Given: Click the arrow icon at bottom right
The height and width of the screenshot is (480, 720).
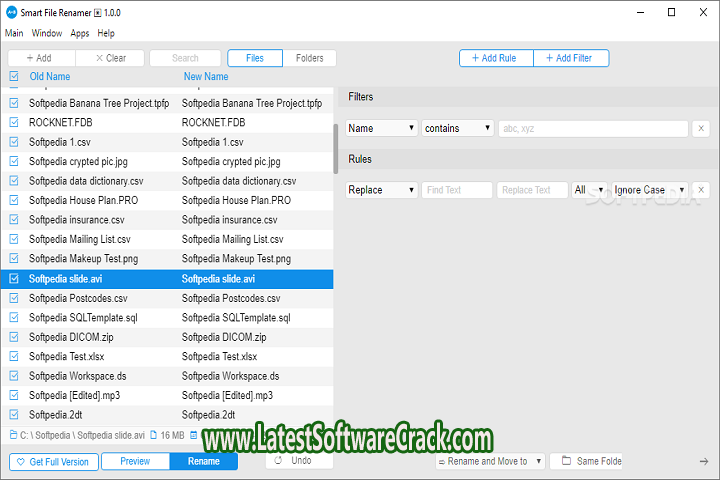Looking at the screenshot, I should 703,461.
